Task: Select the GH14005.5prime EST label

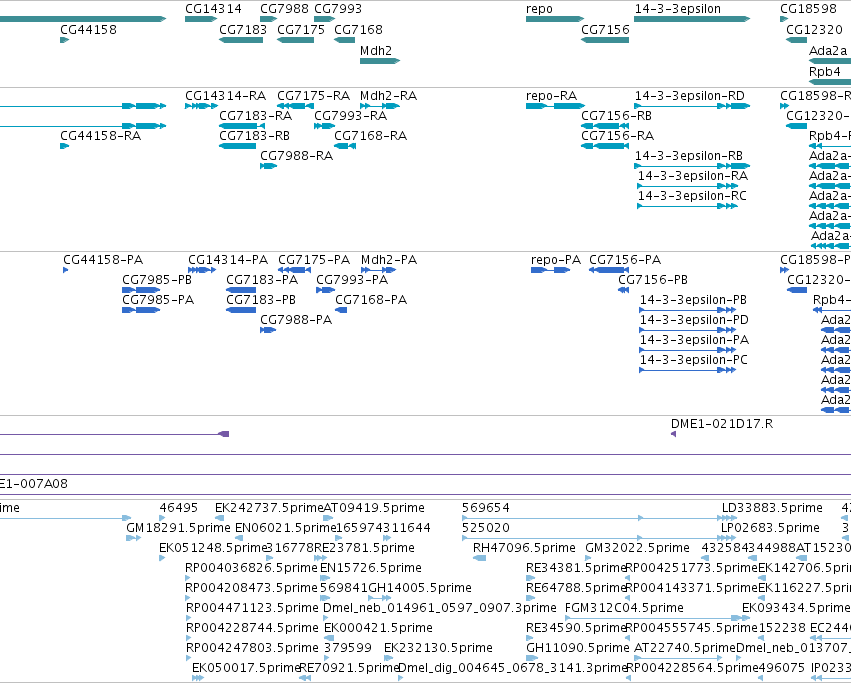Action: (420, 588)
